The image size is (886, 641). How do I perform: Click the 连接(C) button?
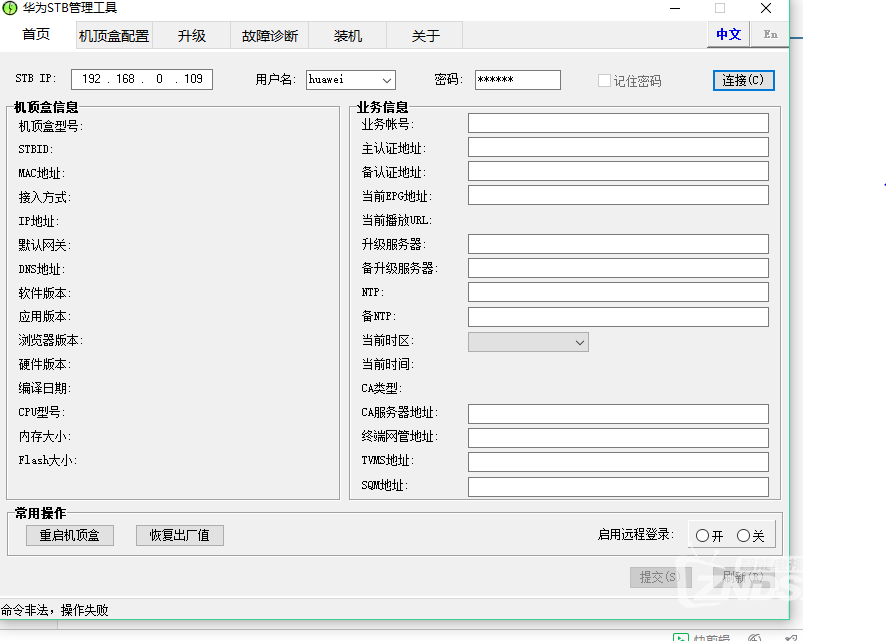(743, 80)
